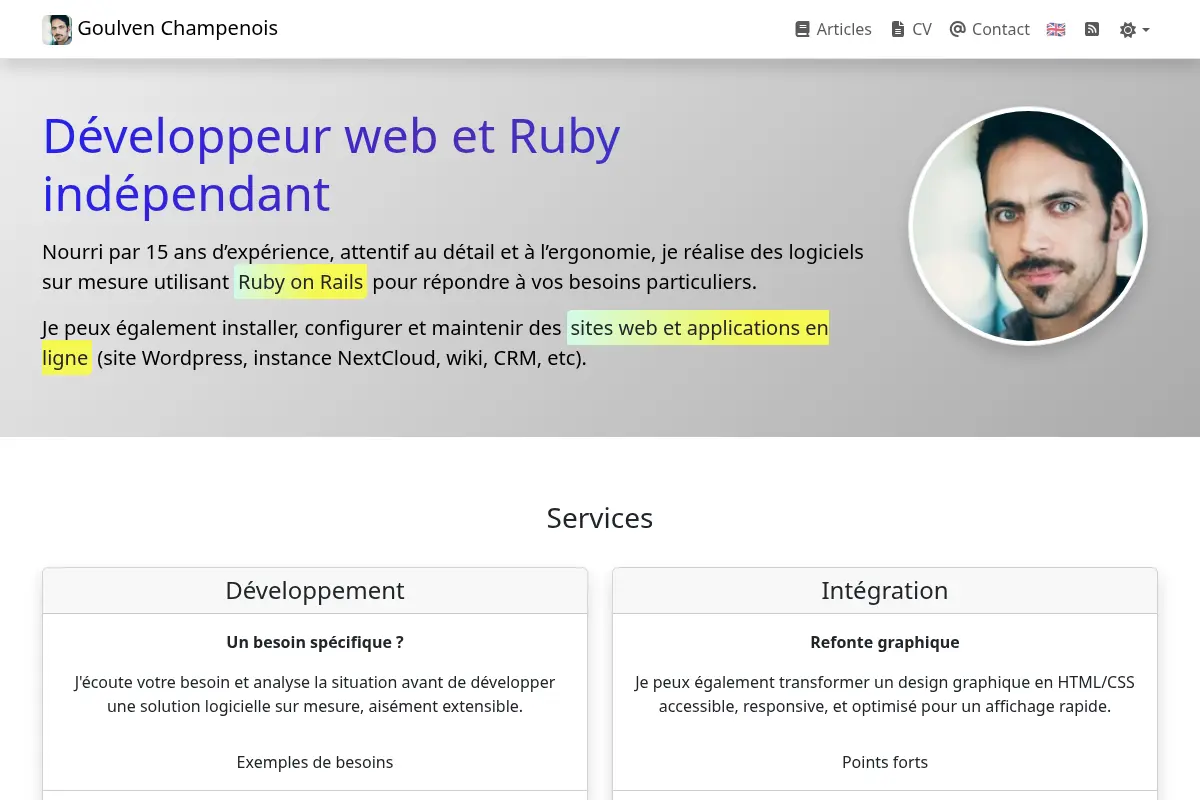Screen dimensions: 1200x800
Task: Click the large round portrait photo
Action: tap(1028, 226)
